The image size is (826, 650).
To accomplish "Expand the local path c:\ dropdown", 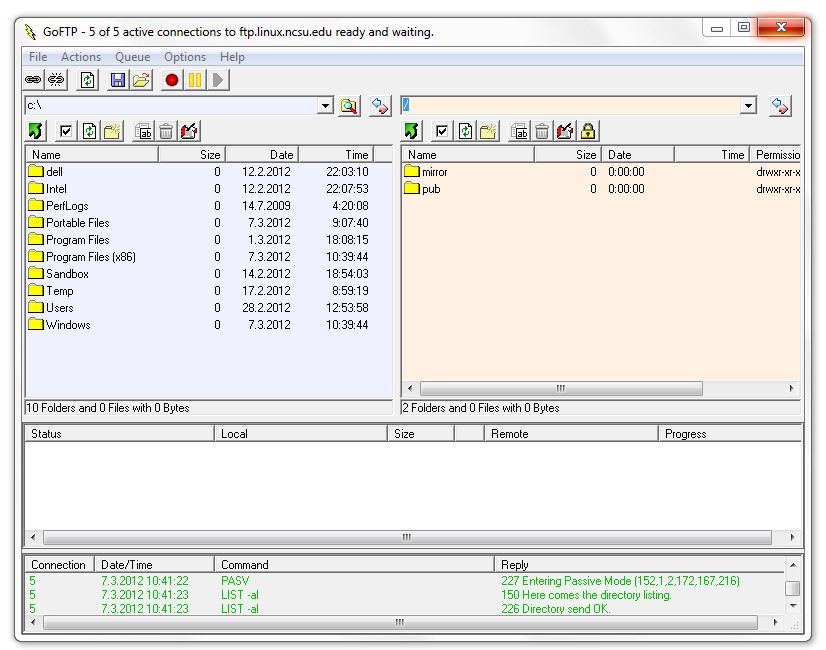I will 326,106.
